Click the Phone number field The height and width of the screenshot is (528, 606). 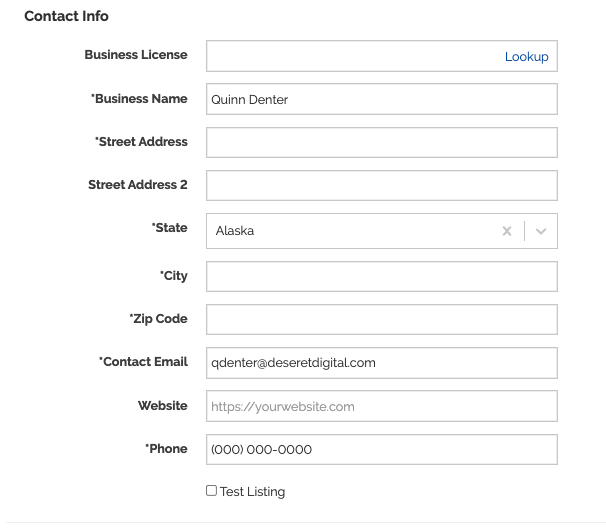pos(382,450)
